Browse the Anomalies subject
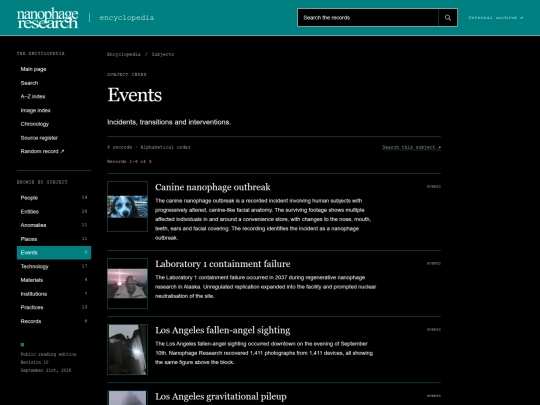 (x=54, y=225)
